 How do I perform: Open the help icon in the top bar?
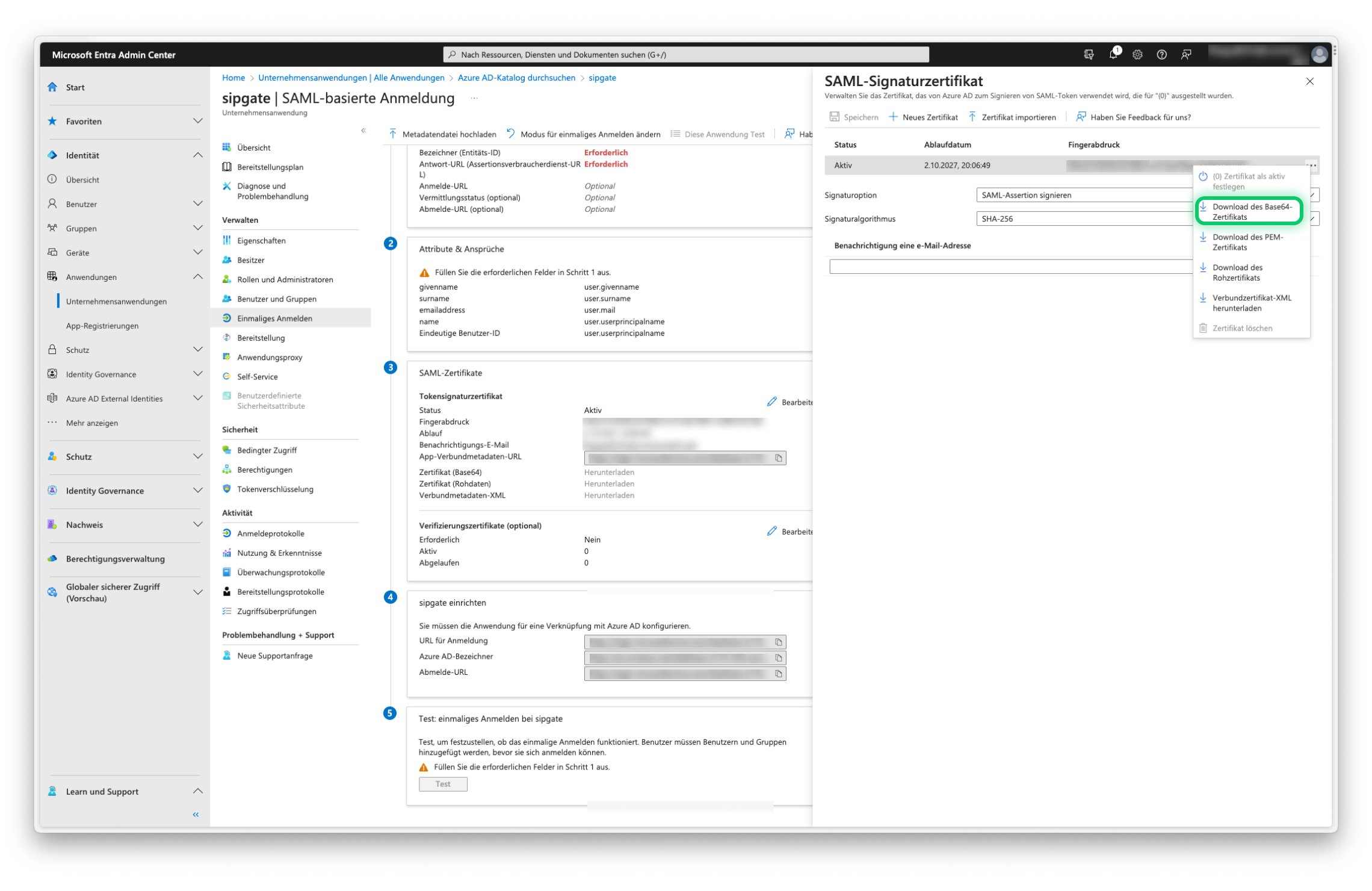point(1161,54)
